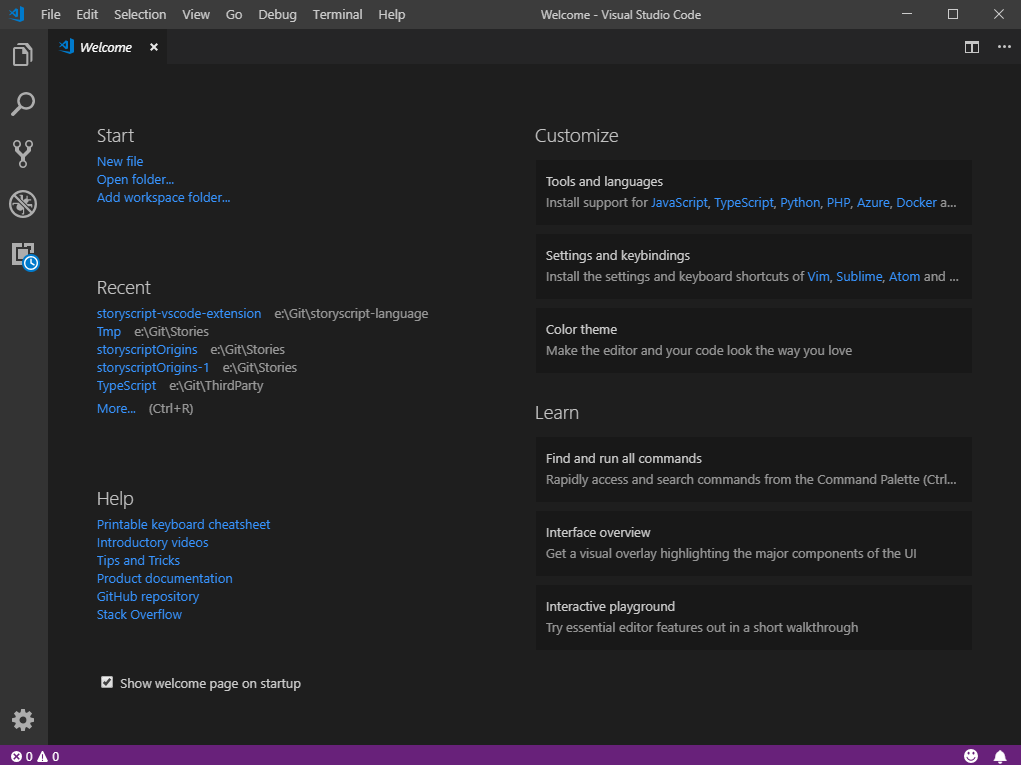Image resolution: width=1021 pixels, height=765 pixels.
Task: Open the Edit menu
Action: pyautogui.click(x=87, y=14)
